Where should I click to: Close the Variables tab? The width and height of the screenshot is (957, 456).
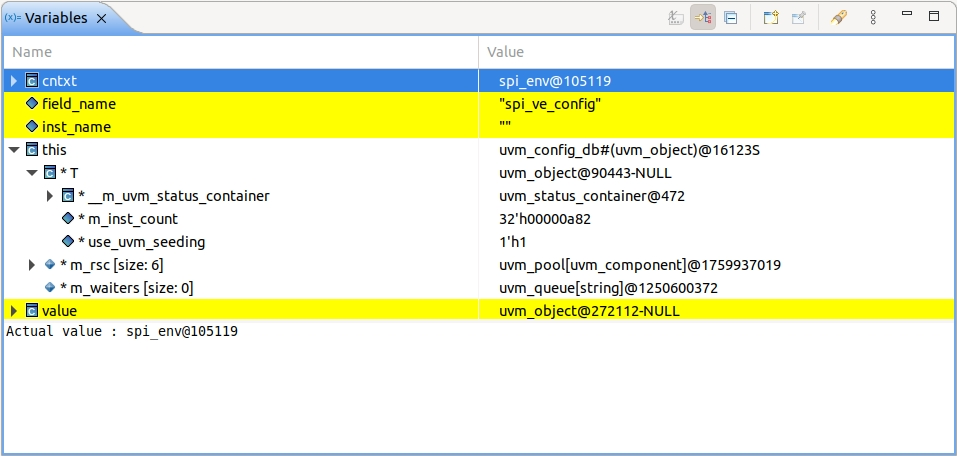(x=102, y=19)
